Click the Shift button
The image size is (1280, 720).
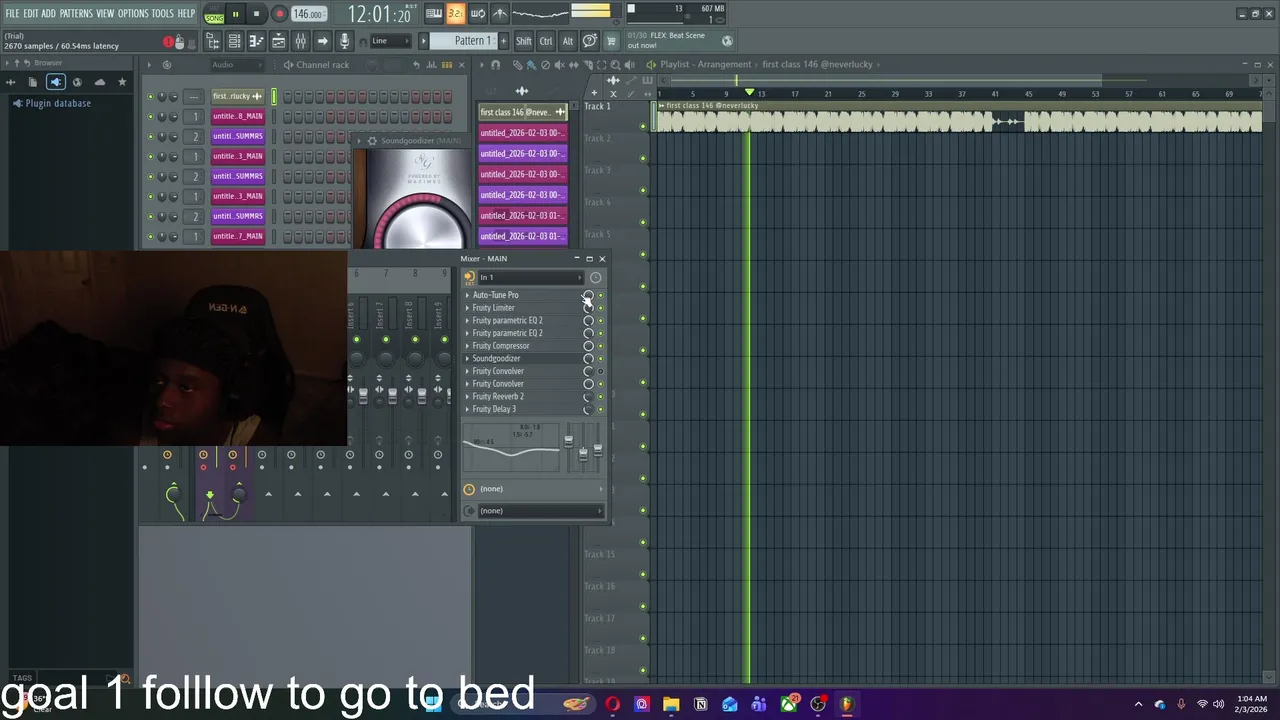tap(524, 41)
